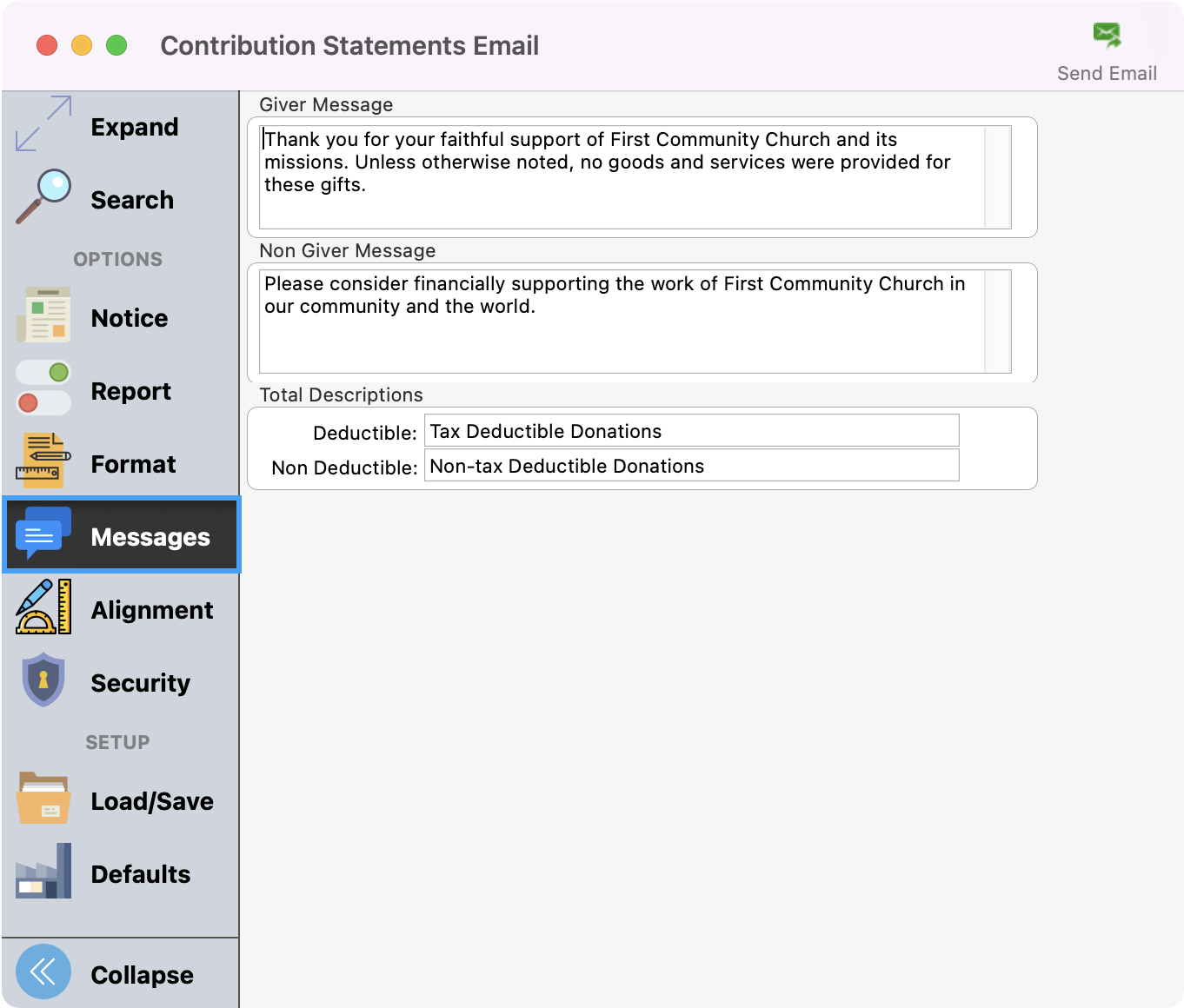Focus the Non Deductible description field
The width and height of the screenshot is (1184, 1008).
[691, 466]
